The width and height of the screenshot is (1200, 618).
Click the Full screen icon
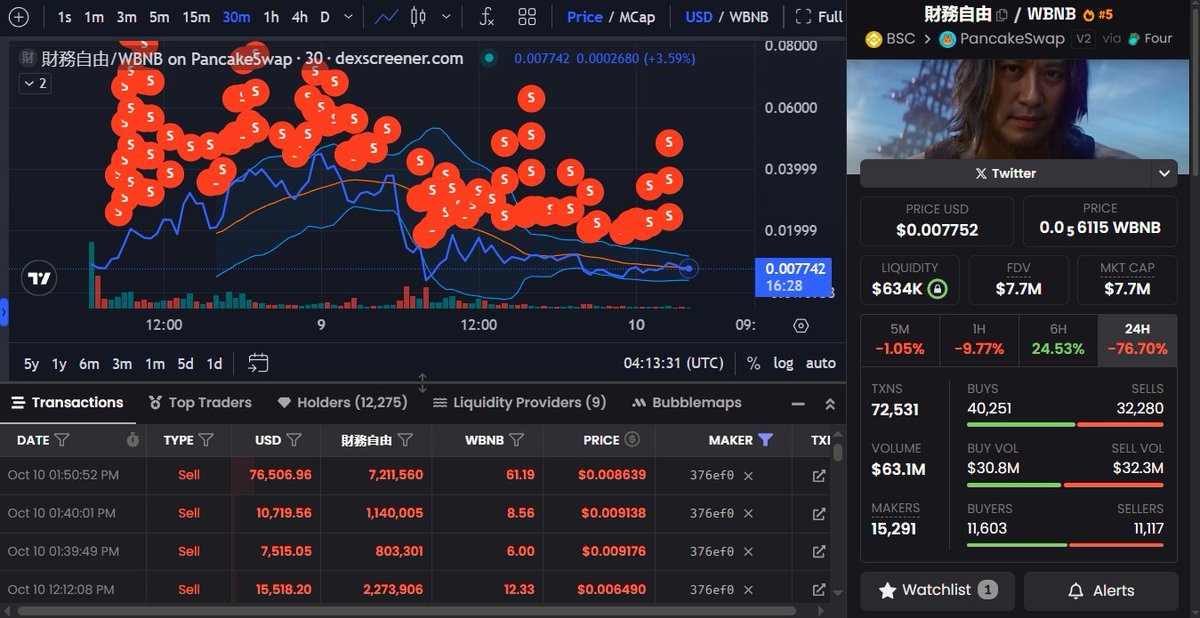point(817,17)
